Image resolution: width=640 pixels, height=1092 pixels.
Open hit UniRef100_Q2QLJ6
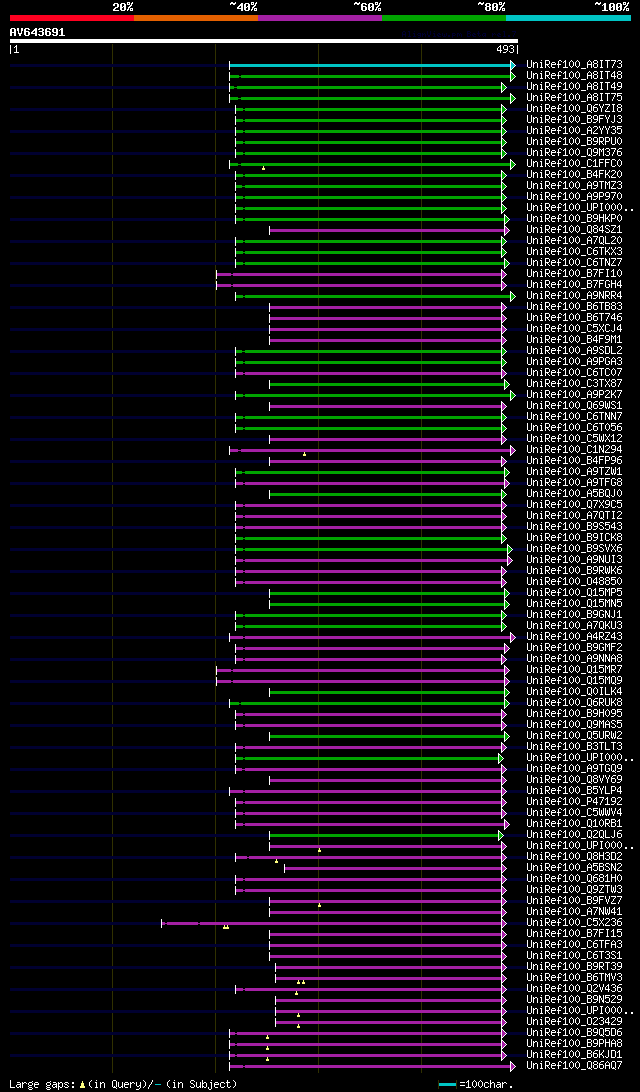point(575,835)
